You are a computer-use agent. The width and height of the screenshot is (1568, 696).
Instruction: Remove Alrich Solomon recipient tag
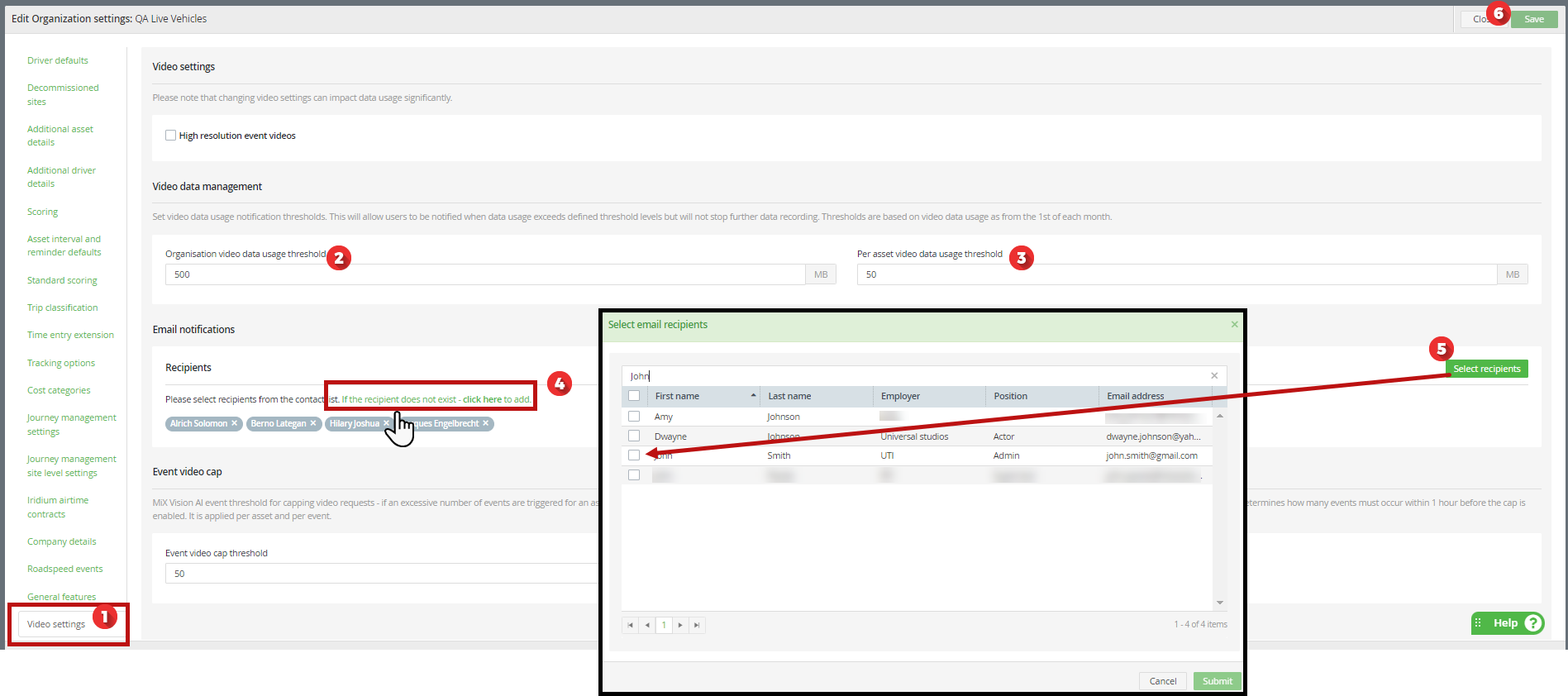[234, 423]
